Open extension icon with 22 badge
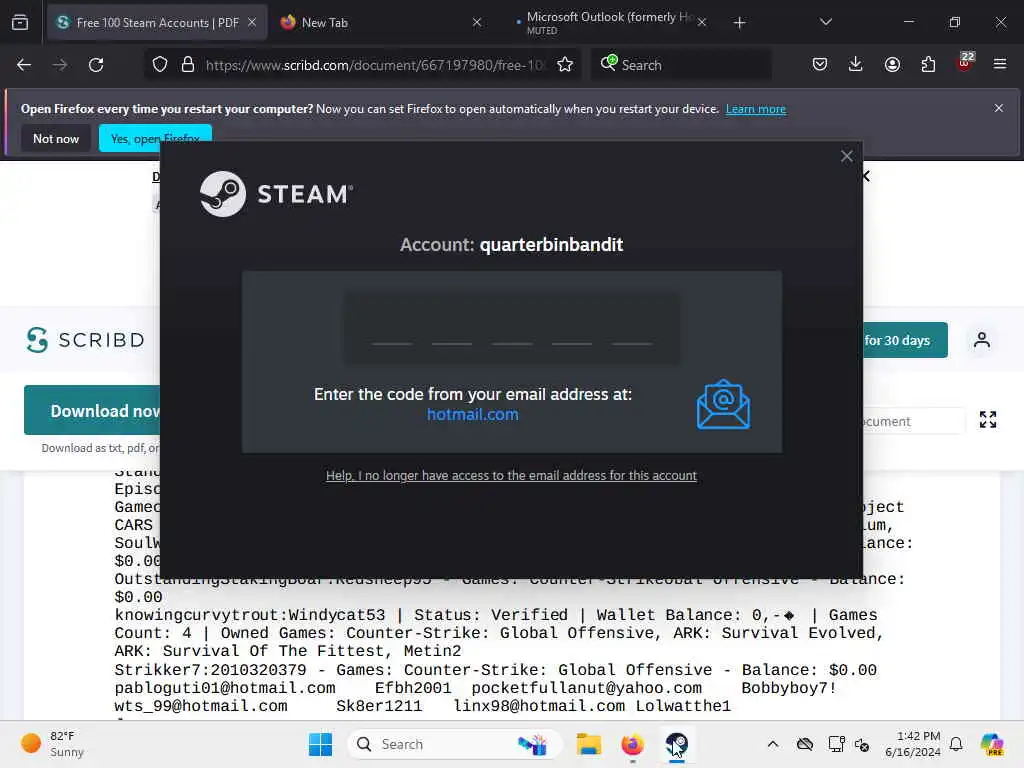This screenshot has height=768, width=1024. 965,63
